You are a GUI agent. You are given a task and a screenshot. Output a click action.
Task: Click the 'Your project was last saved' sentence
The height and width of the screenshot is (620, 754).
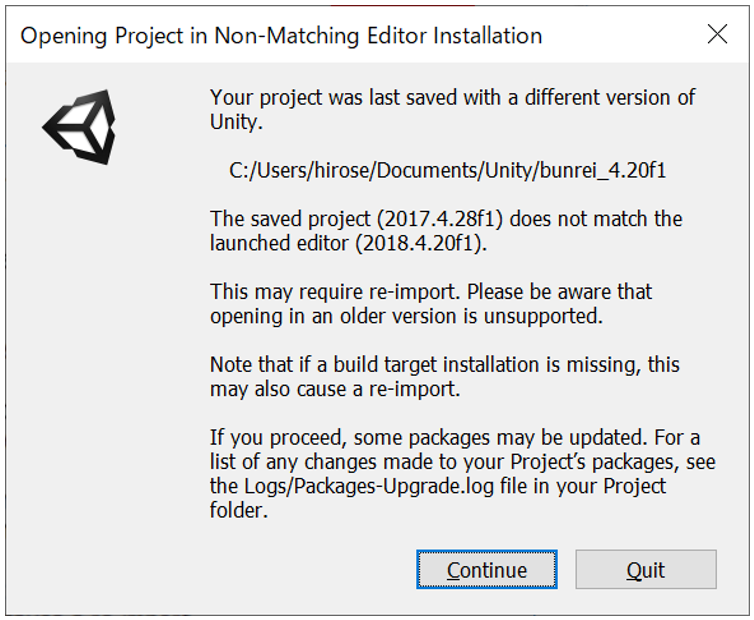tap(452, 98)
